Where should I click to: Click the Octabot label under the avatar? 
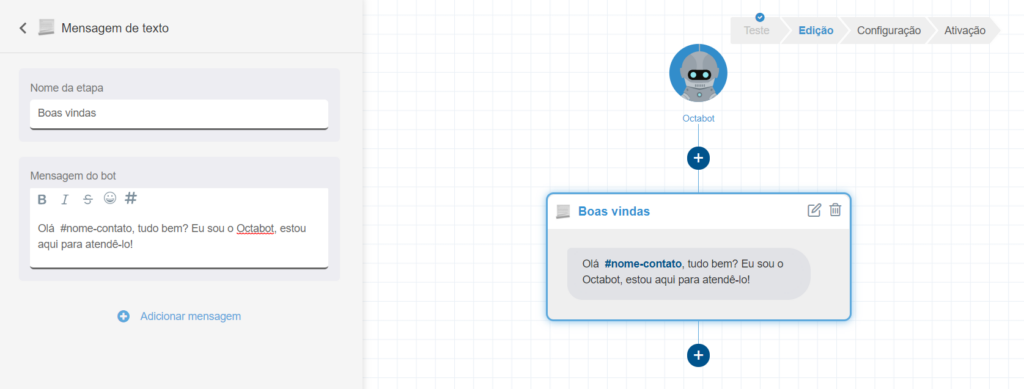point(698,119)
